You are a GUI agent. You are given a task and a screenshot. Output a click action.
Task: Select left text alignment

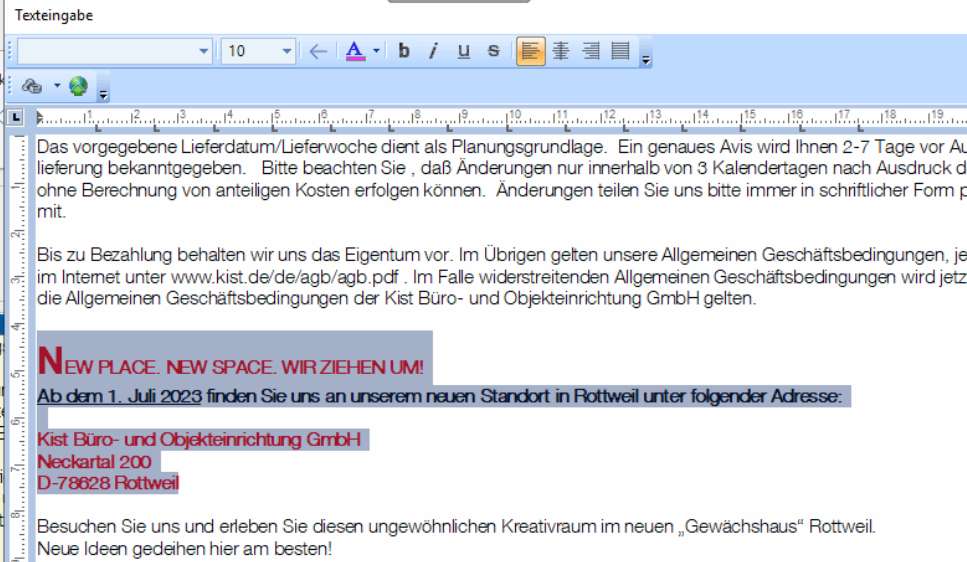530,51
